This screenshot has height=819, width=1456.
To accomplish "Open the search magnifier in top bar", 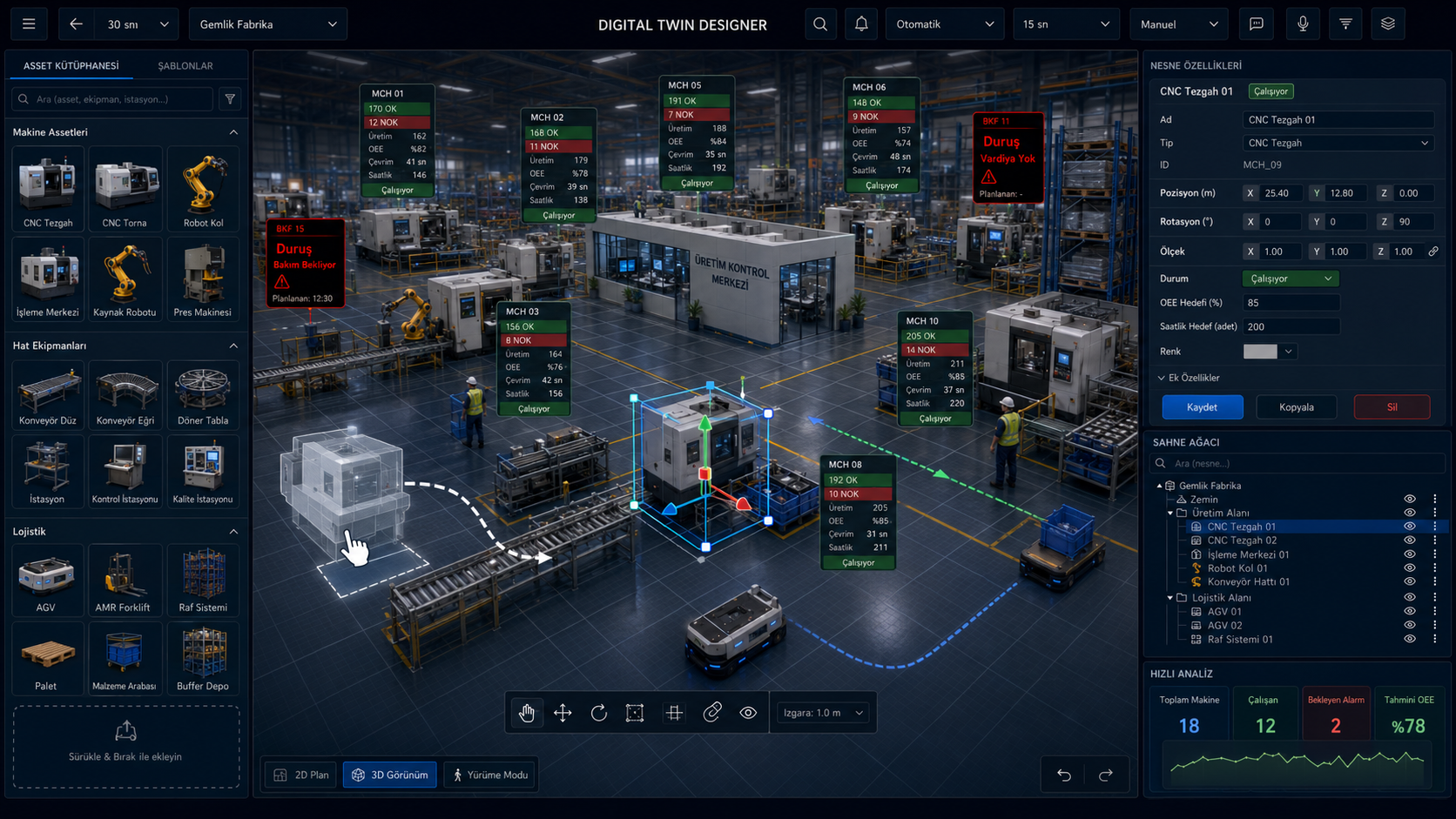I will [x=820, y=24].
